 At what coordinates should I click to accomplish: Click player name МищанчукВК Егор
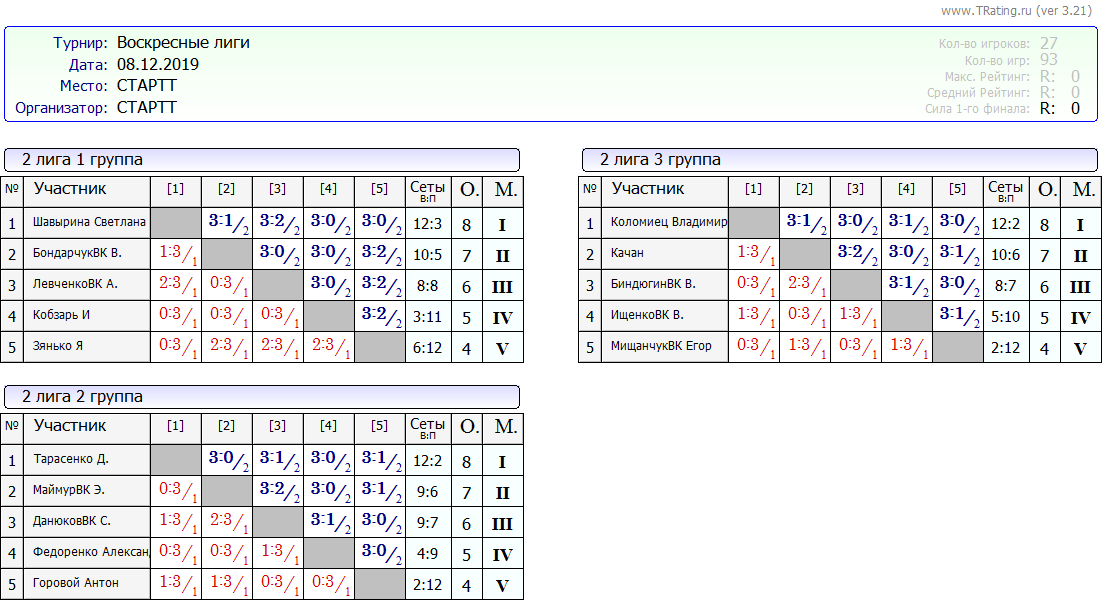[661, 347]
